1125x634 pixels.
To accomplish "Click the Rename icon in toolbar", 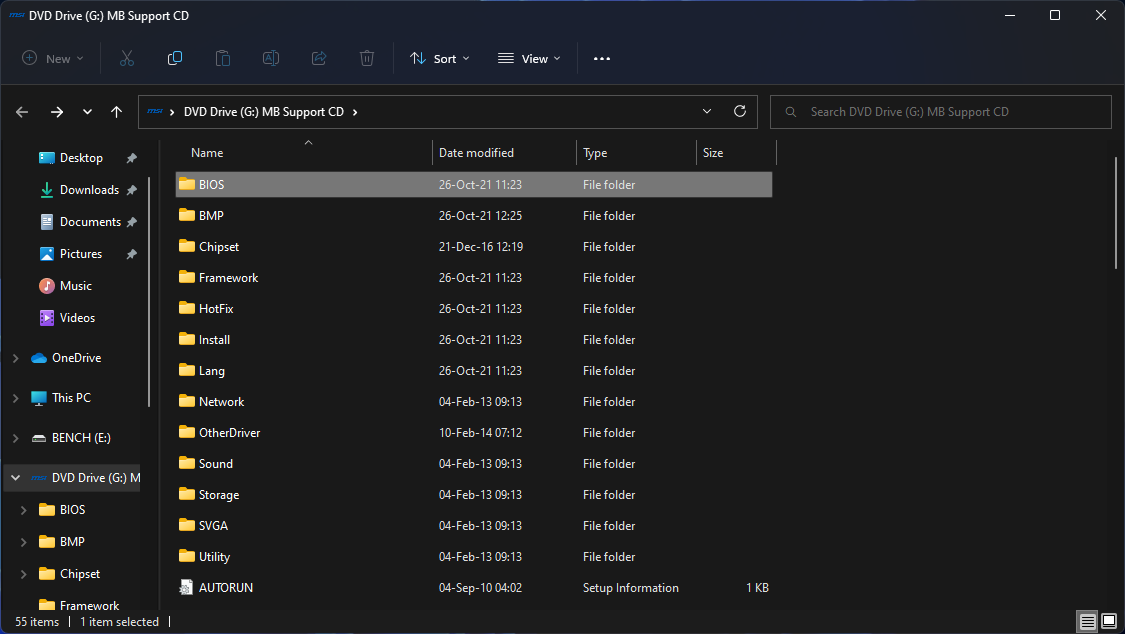I will tap(270, 58).
